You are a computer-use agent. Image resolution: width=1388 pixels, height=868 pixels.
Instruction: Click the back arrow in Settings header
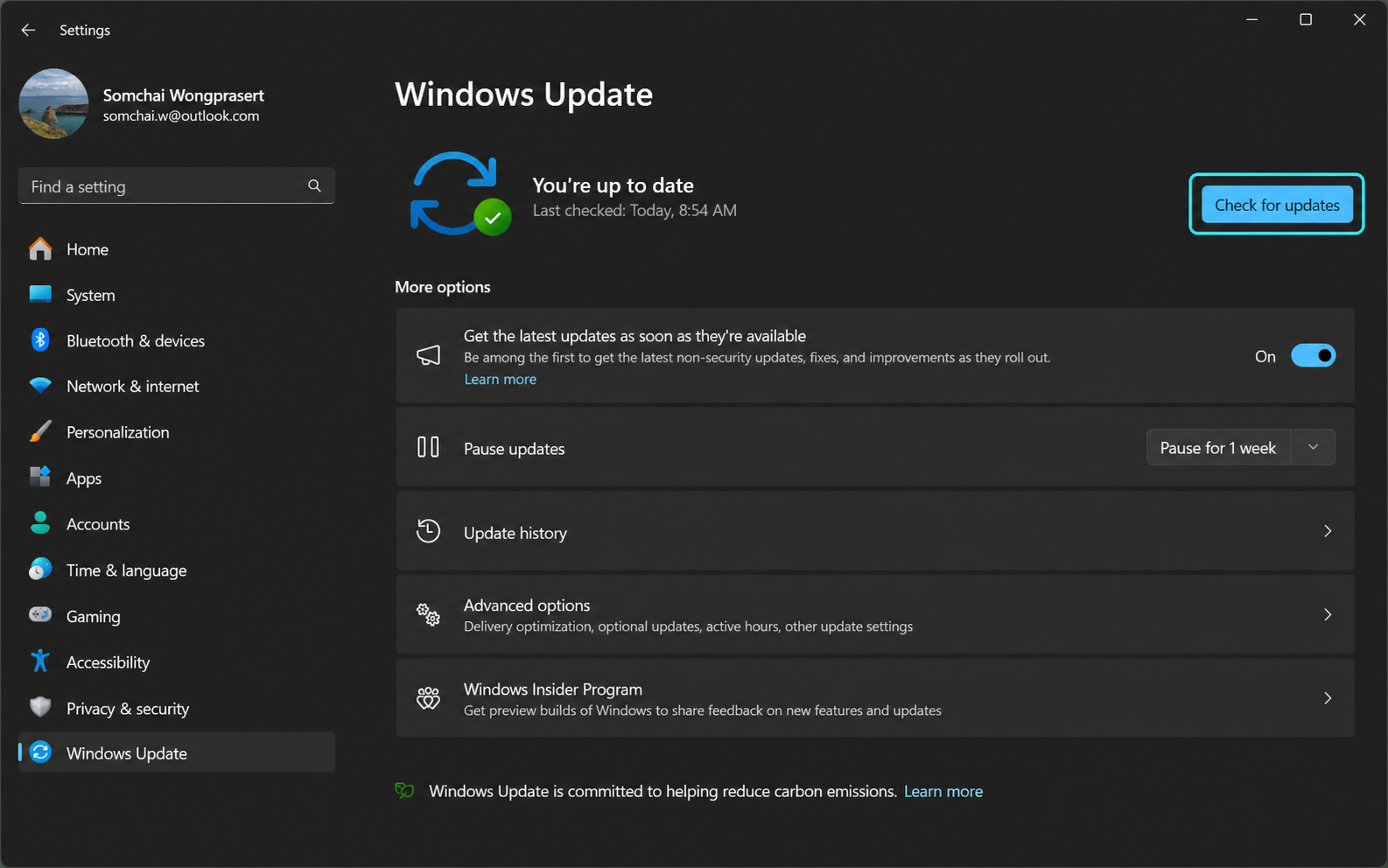pos(28,30)
